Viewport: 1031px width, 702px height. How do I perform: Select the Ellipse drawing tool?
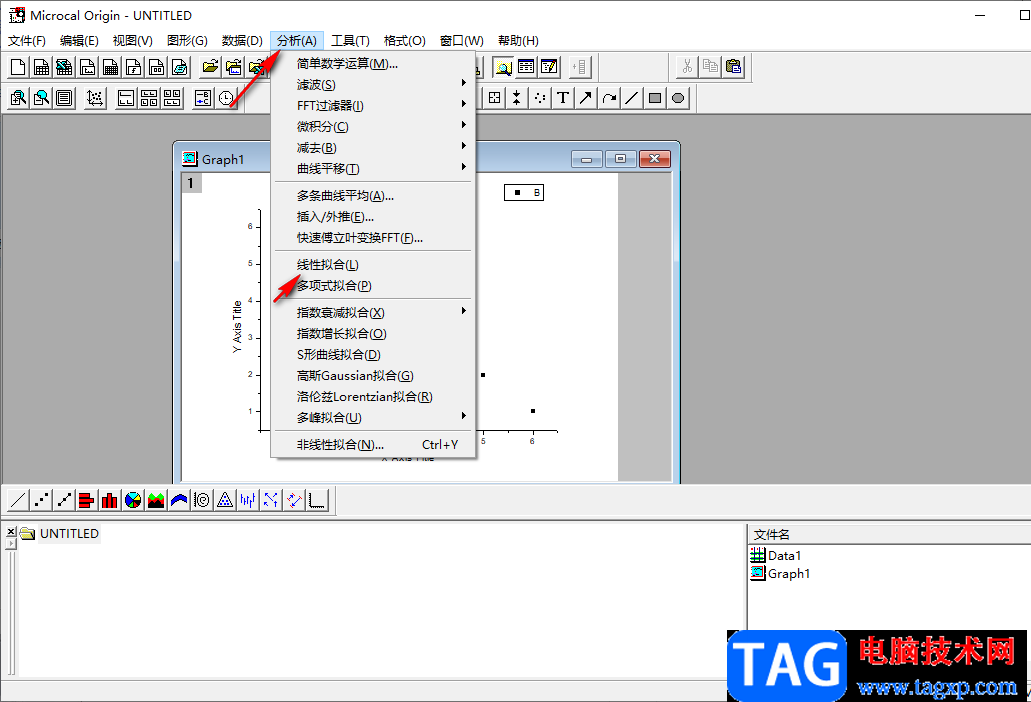pyautogui.click(x=678, y=99)
